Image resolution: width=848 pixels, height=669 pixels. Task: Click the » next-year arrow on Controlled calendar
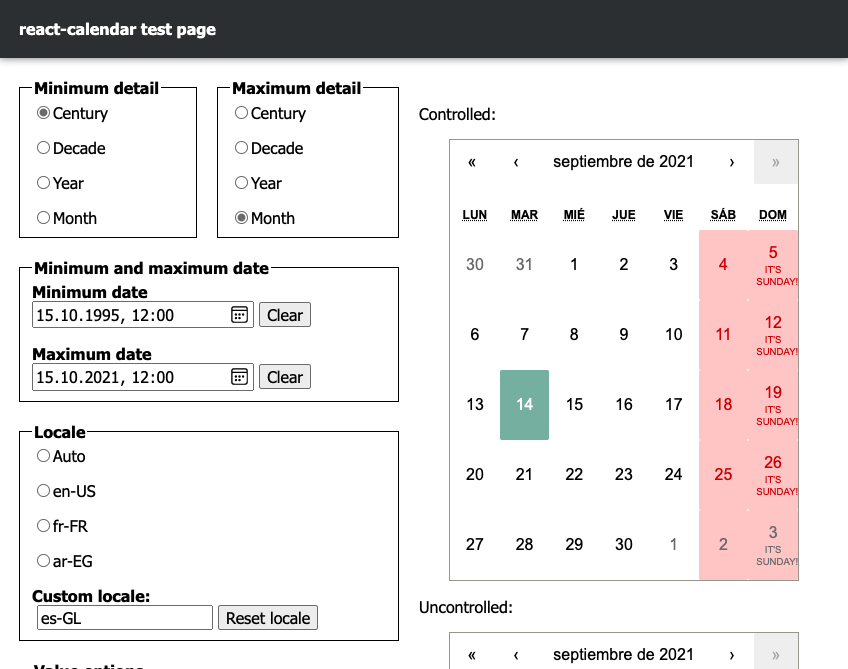pos(775,162)
